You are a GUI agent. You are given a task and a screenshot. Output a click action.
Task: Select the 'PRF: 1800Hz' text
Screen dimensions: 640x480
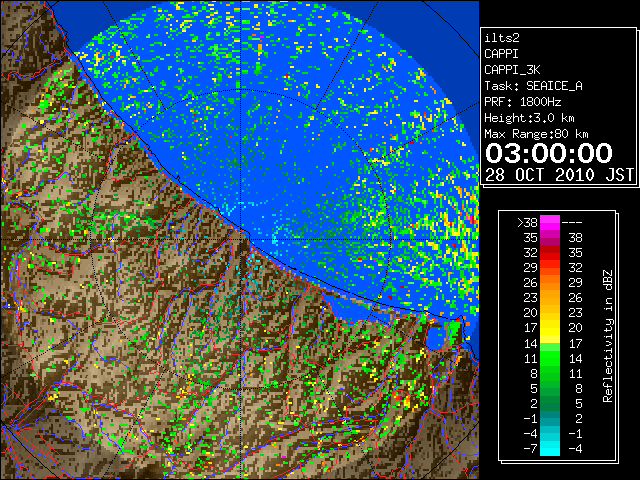523,102
